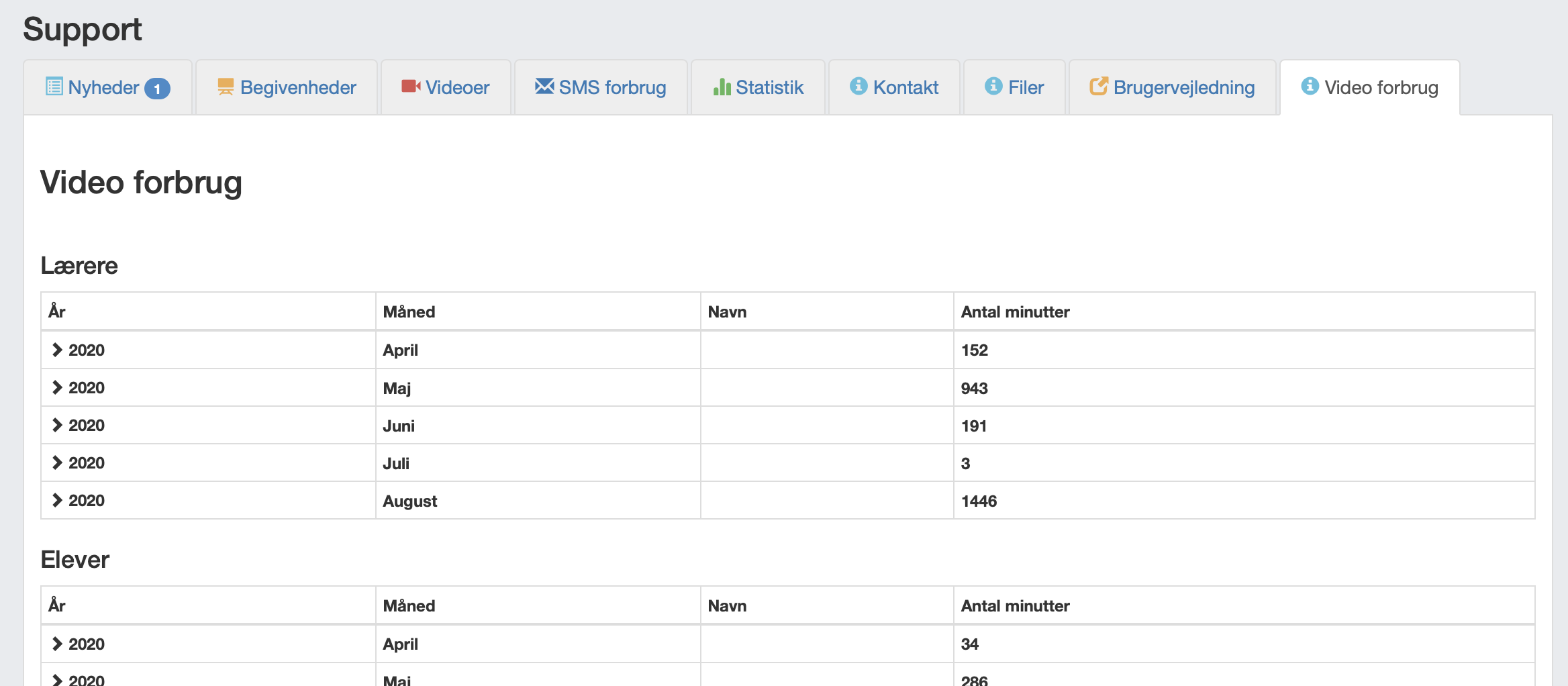Click minutes value 1446
Viewport: 1568px width, 686px height.
pos(979,501)
